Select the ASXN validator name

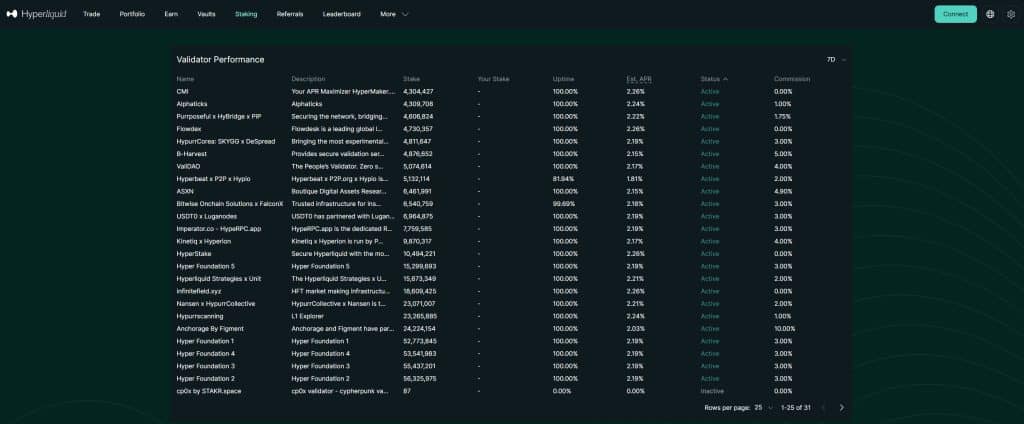185,191
